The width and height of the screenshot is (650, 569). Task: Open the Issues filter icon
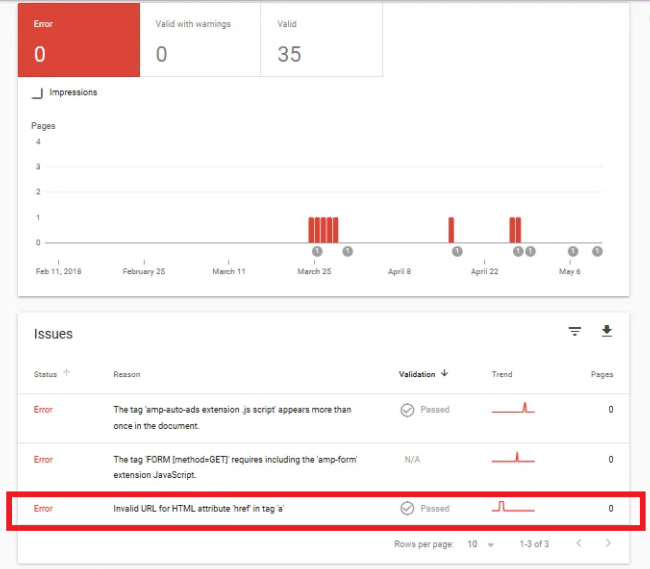click(575, 331)
